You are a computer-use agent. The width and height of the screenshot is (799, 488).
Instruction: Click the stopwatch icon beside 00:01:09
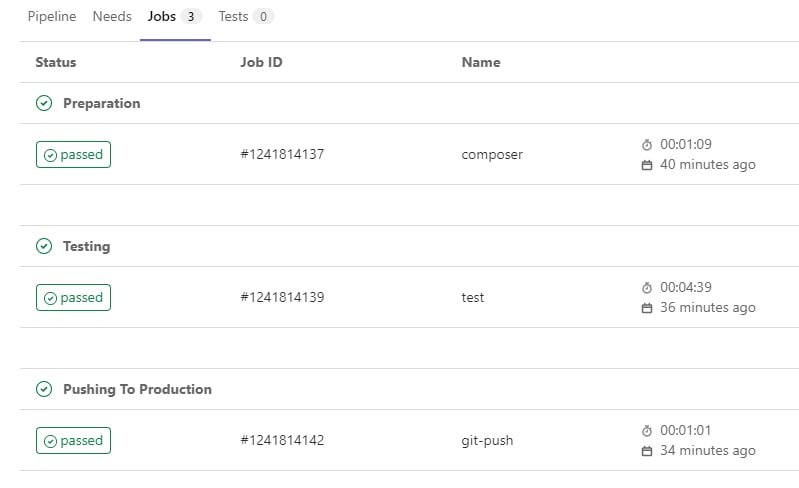point(647,145)
